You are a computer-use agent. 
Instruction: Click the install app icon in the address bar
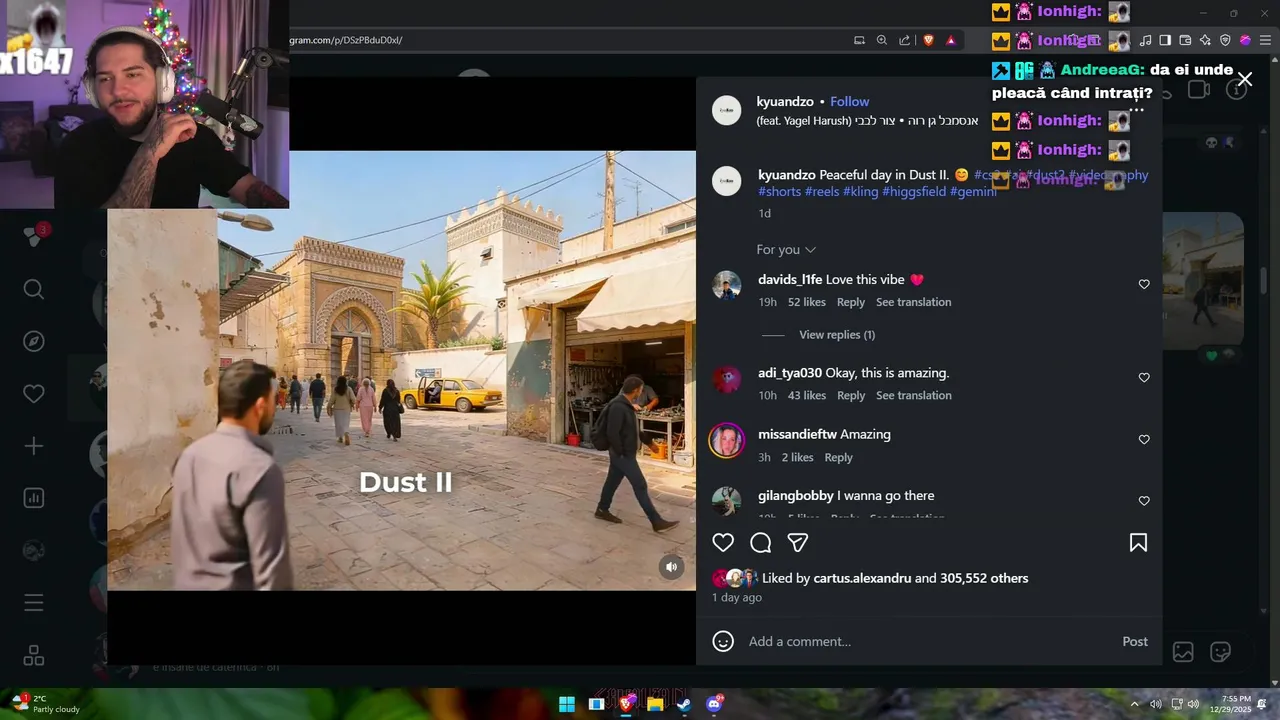[x=859, y=40]
